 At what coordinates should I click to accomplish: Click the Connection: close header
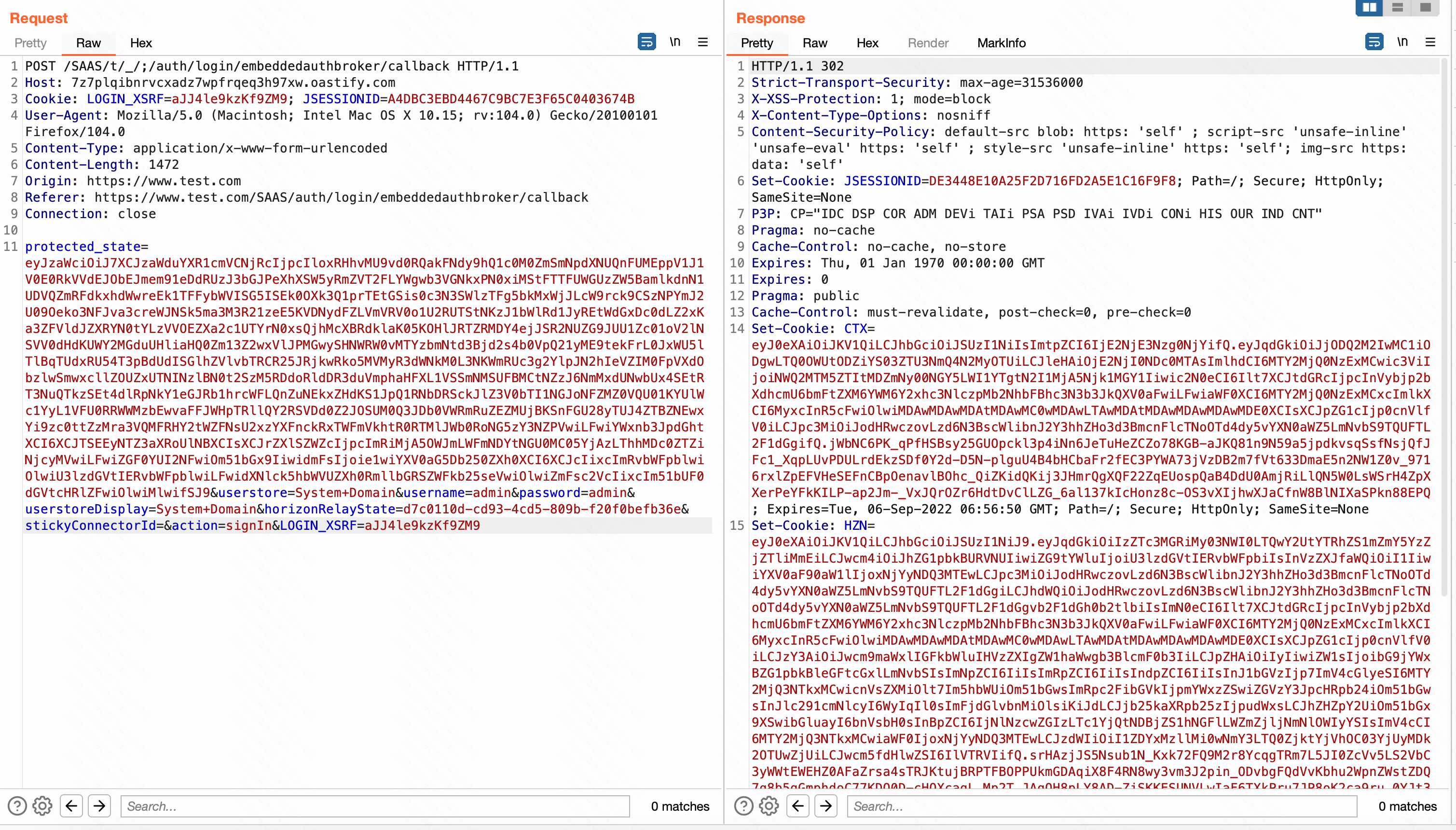pyautogui.click(x=91, y=214)
